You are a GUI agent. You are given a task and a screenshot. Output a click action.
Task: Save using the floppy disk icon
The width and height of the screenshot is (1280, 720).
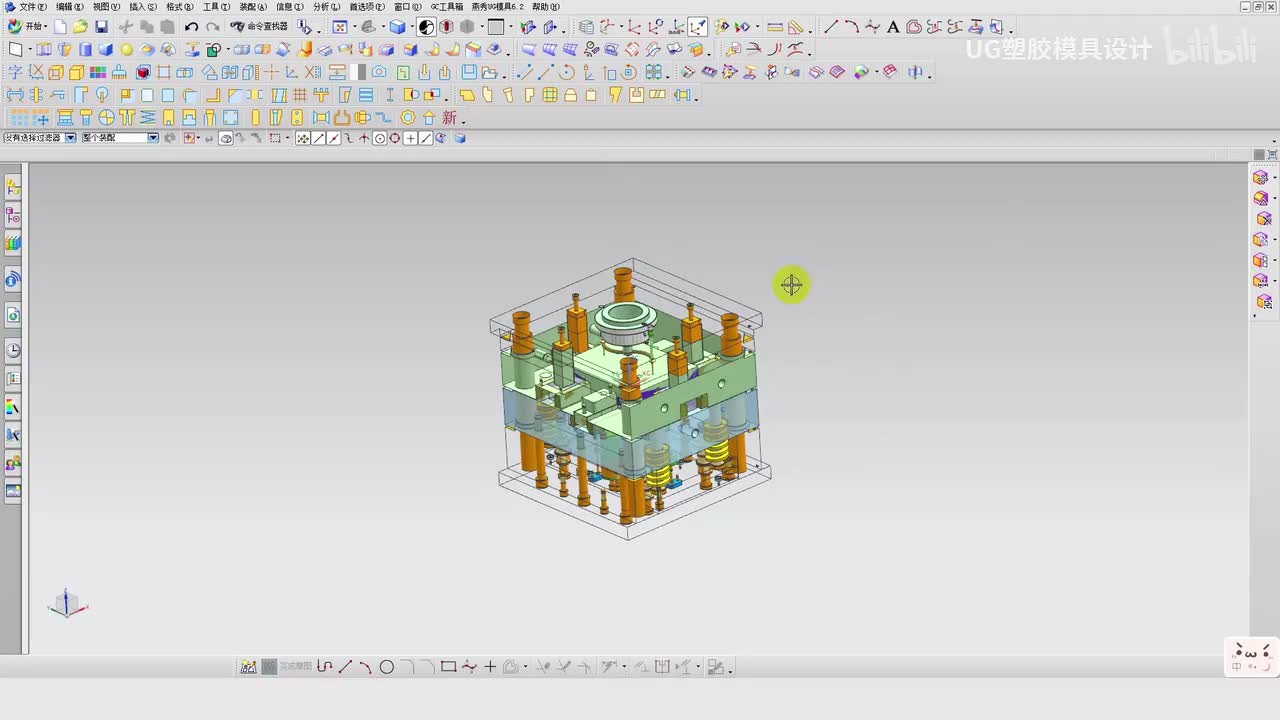[x=101, y=27]
